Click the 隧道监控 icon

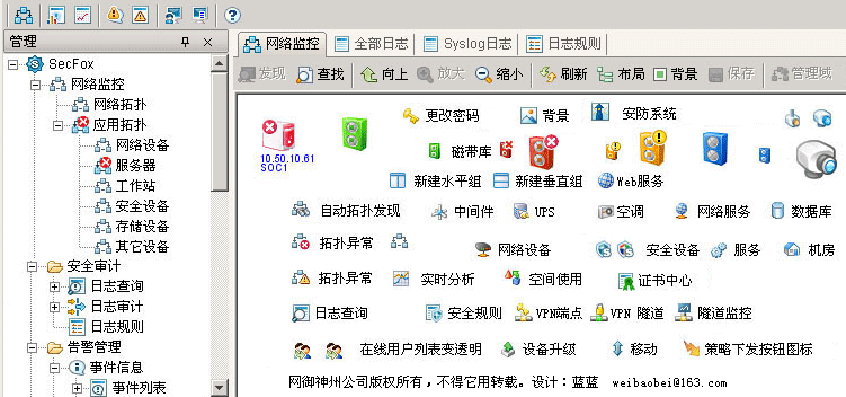click(x=684, y=312)
